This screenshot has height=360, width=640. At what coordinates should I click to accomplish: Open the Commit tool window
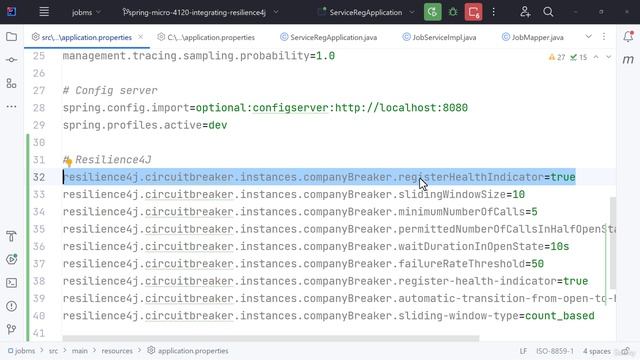pos(11,60)
